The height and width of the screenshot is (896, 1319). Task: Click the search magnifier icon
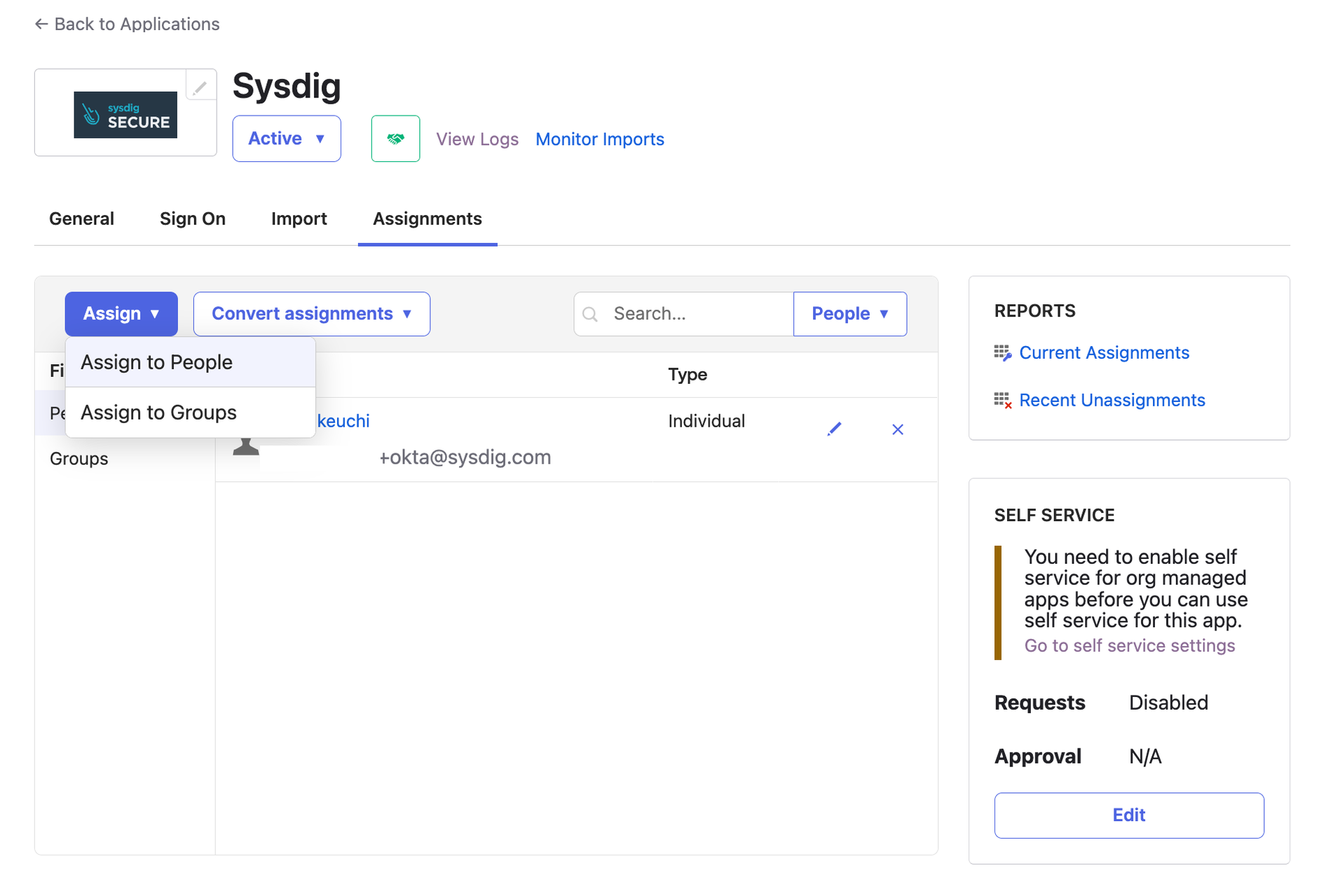point(590,315)
